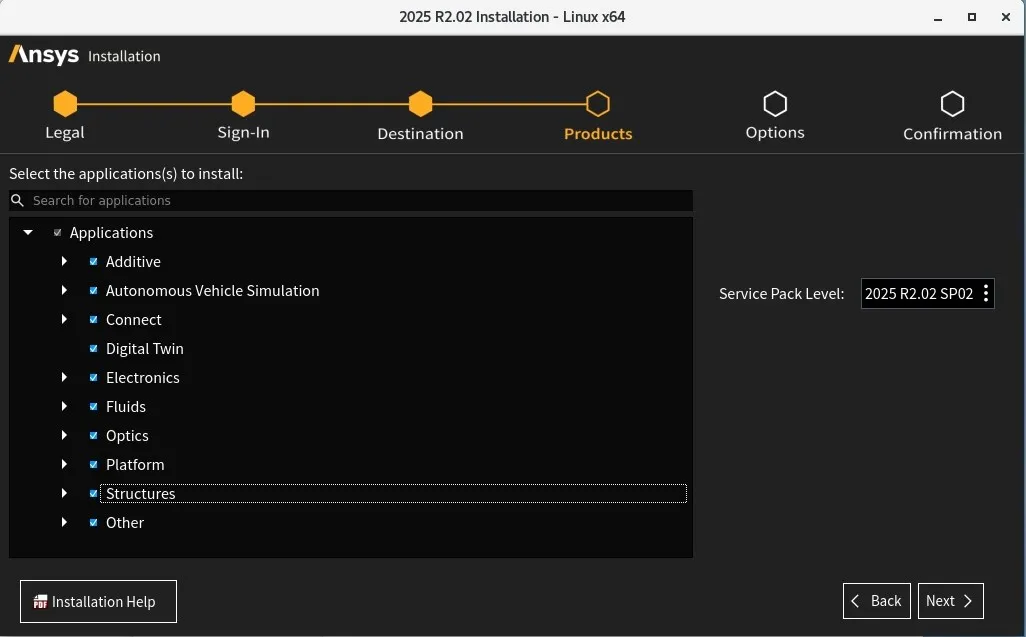Click the Destination step hexagon icon
This screenshot has width=1026, height=637.
click(420, 103)
